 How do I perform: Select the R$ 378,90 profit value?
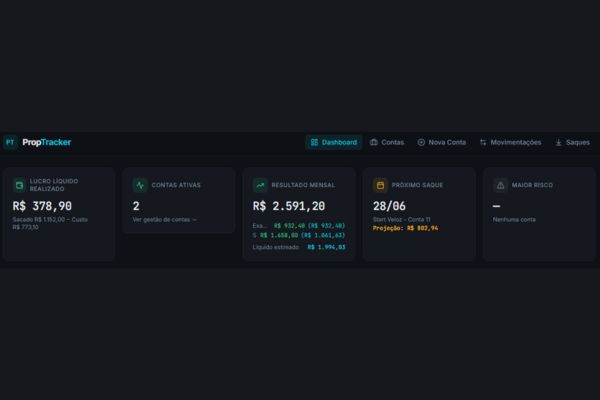click(42, 206)
